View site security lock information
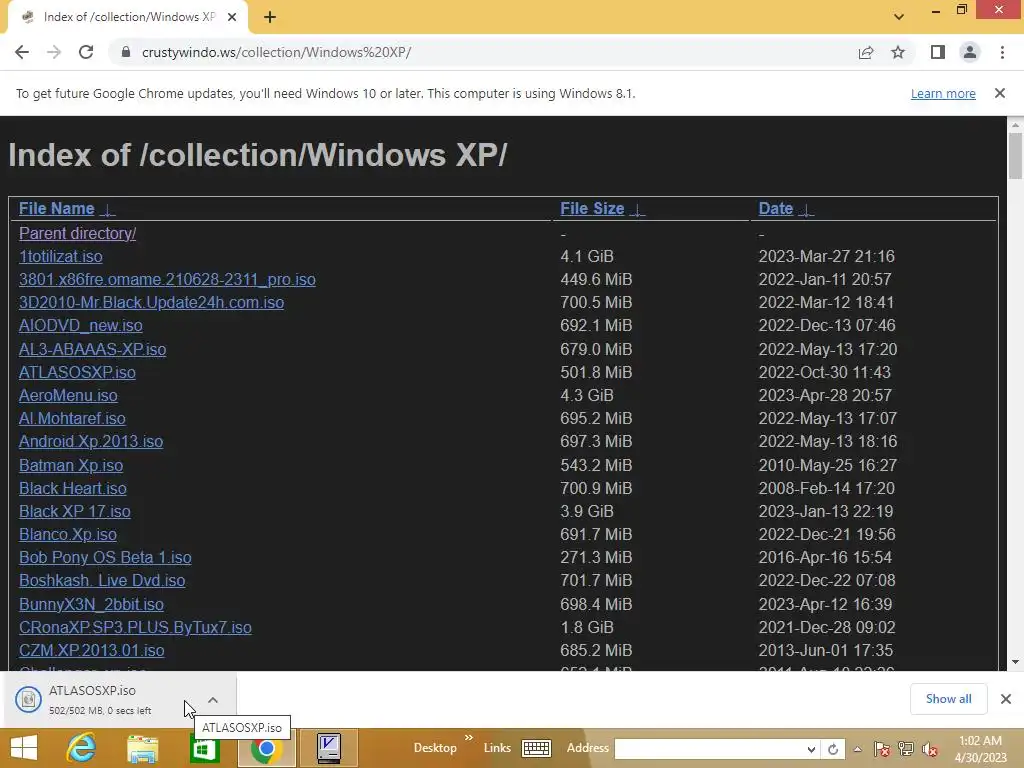 click(x=126, y=52)
